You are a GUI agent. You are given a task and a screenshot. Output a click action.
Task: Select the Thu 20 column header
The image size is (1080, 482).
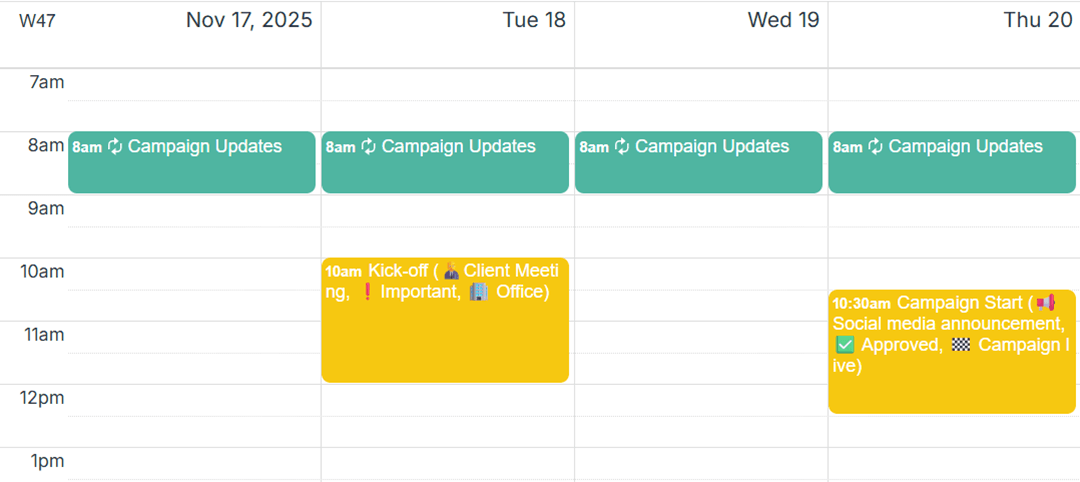[x=1036, y=20]
